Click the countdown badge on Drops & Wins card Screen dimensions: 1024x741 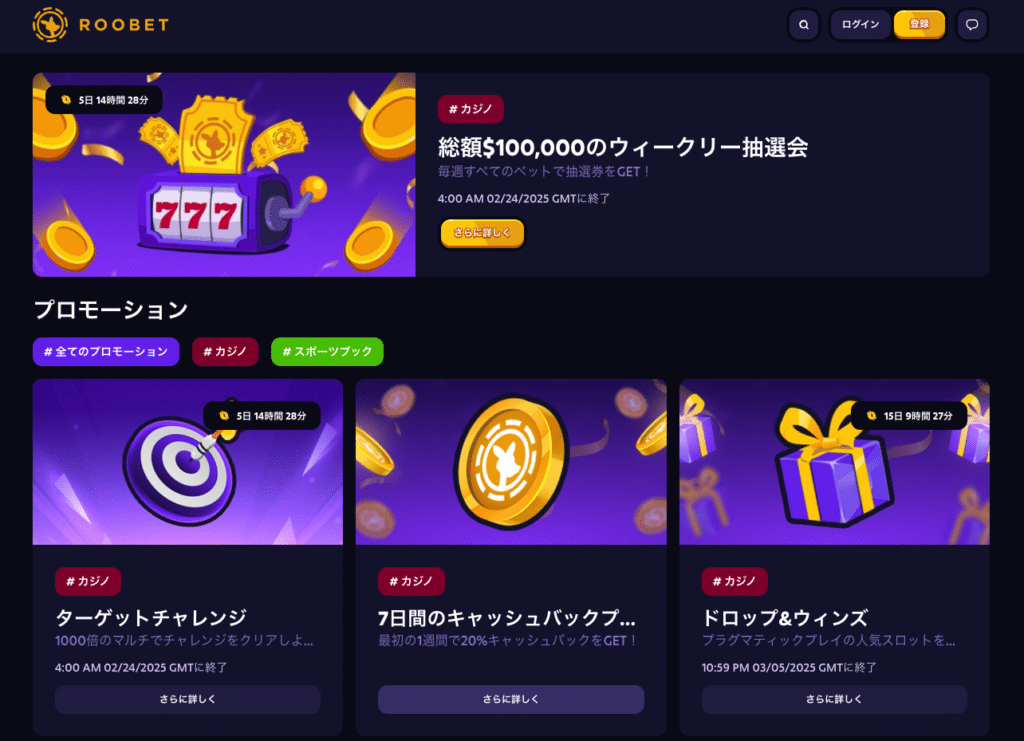click(x=909, y=416)
